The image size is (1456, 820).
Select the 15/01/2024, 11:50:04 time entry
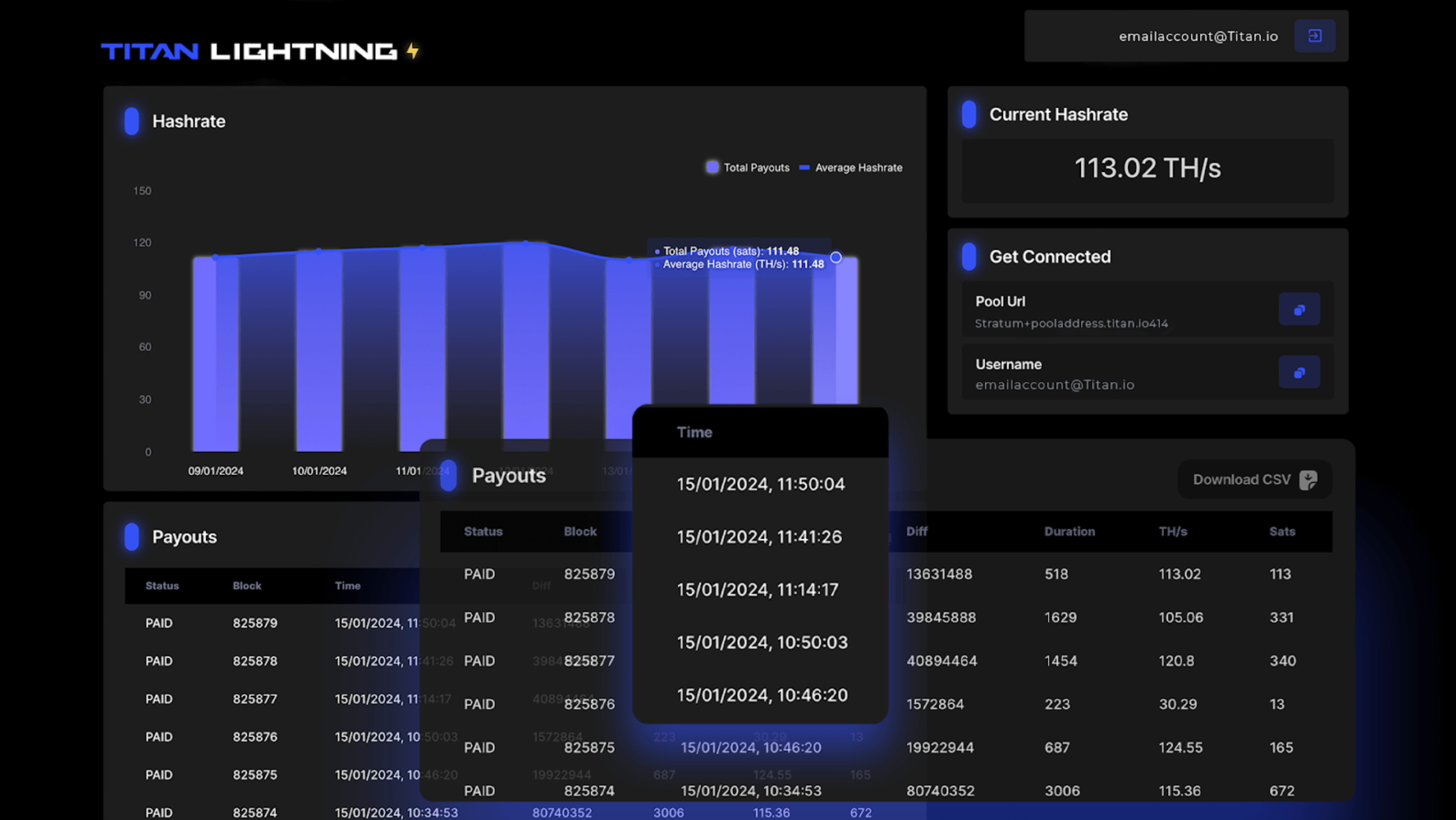[x=760, y=484]
